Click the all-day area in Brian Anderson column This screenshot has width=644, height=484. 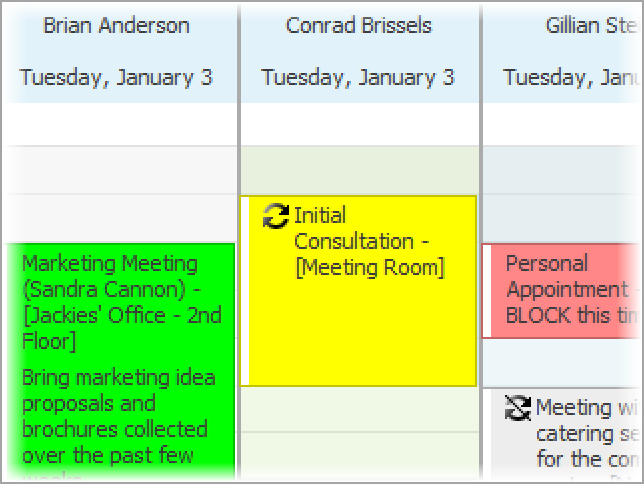[x=121, y=124]
